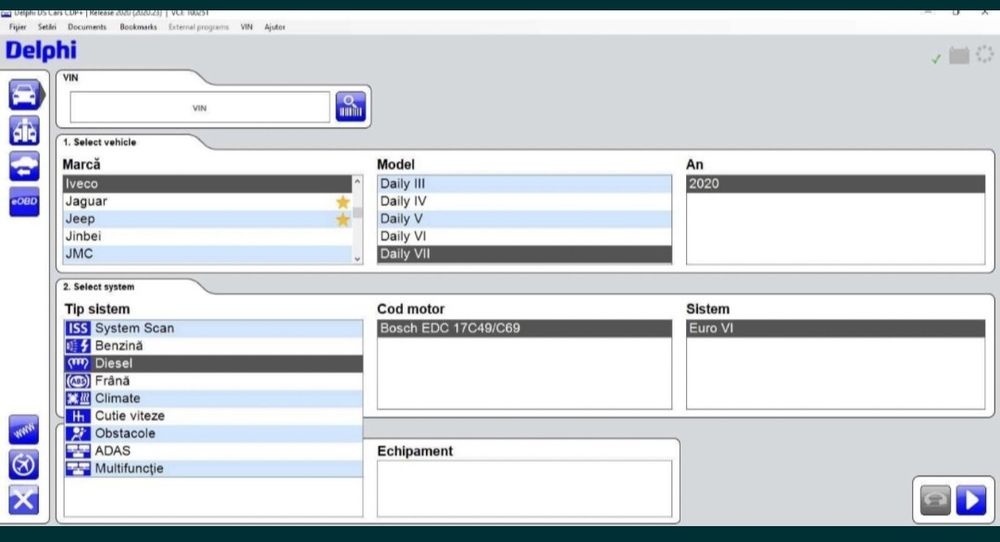1000x542 pixels.
Task: Click the car with arrow sidebar icon
Action: tap(24, 166)
